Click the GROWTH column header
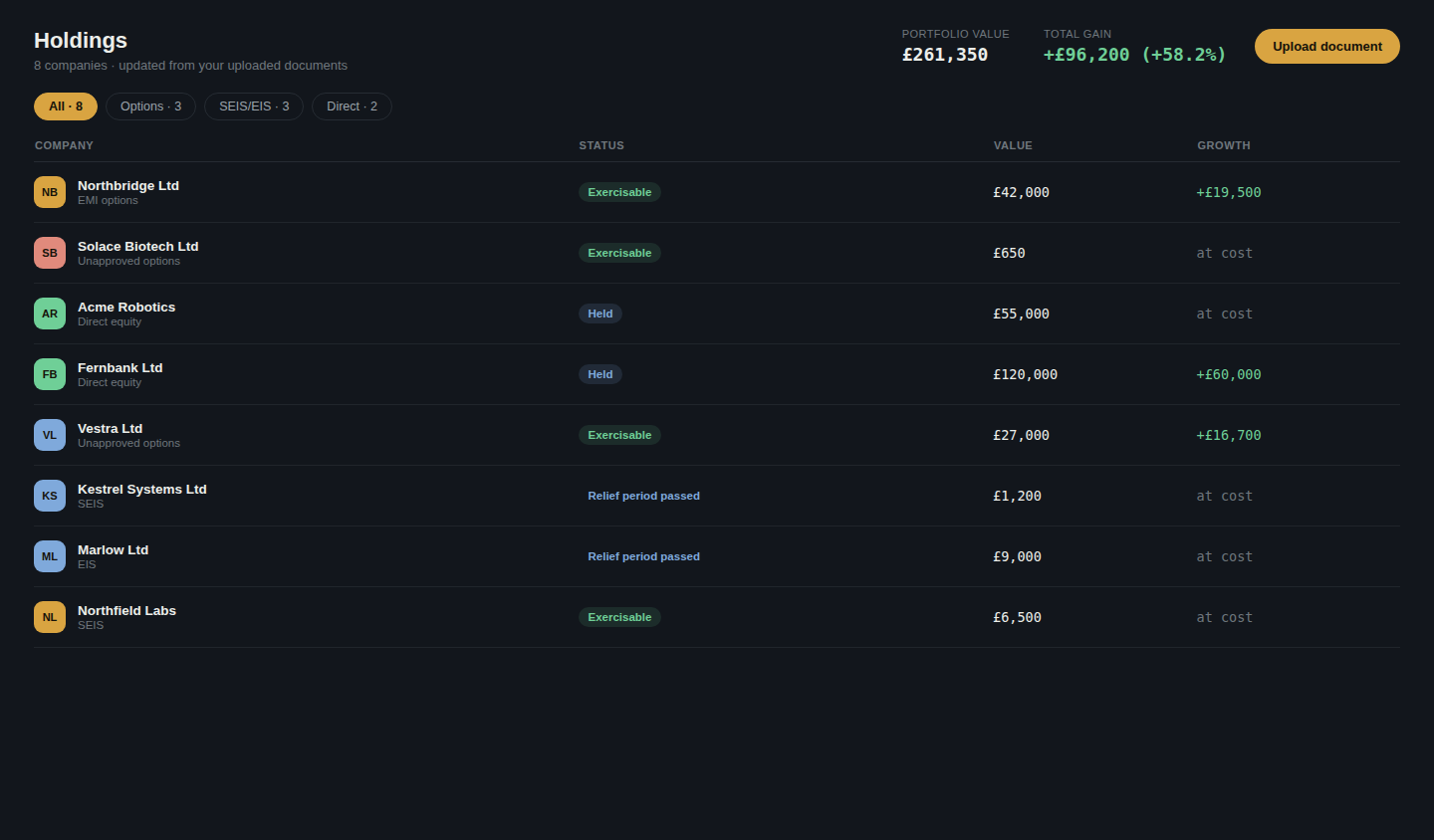Screen dimensions: 1434x840 click(1224, 145)
